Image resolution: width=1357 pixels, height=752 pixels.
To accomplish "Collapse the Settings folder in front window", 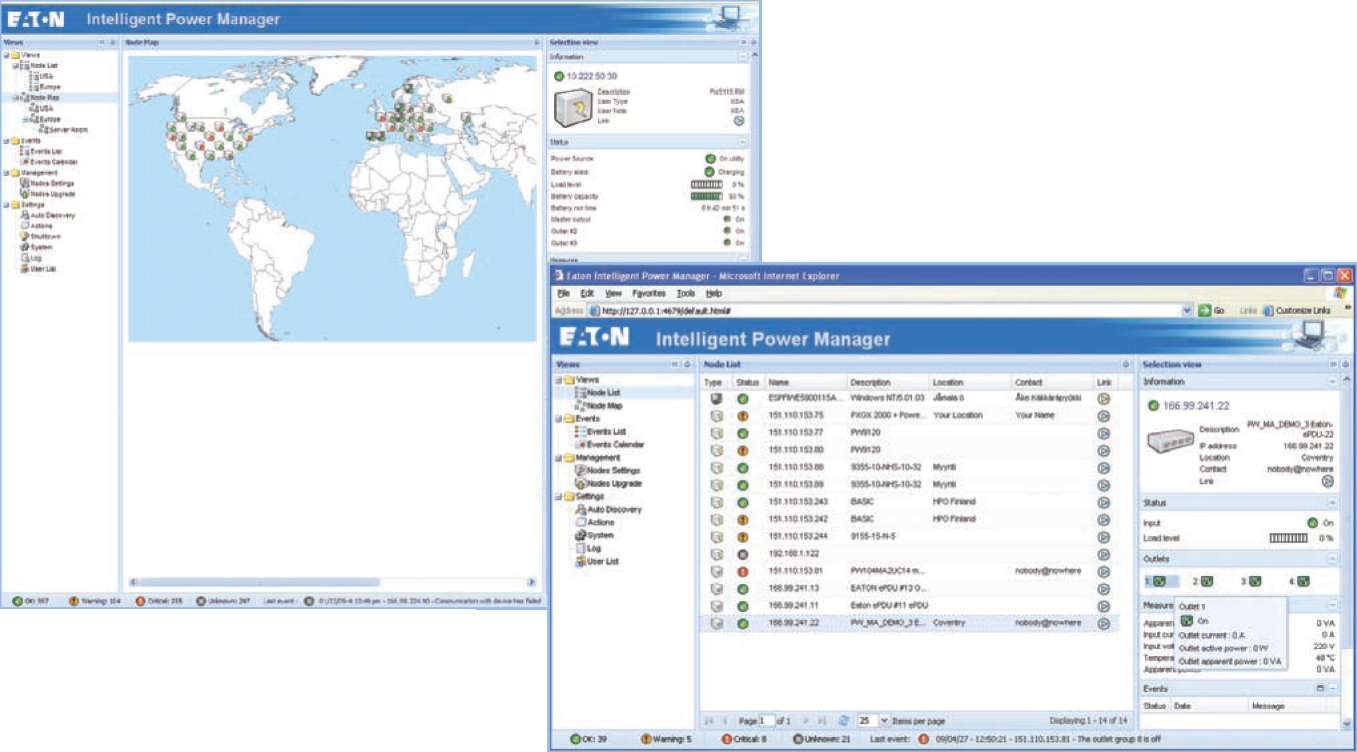I will coord(559,496).
